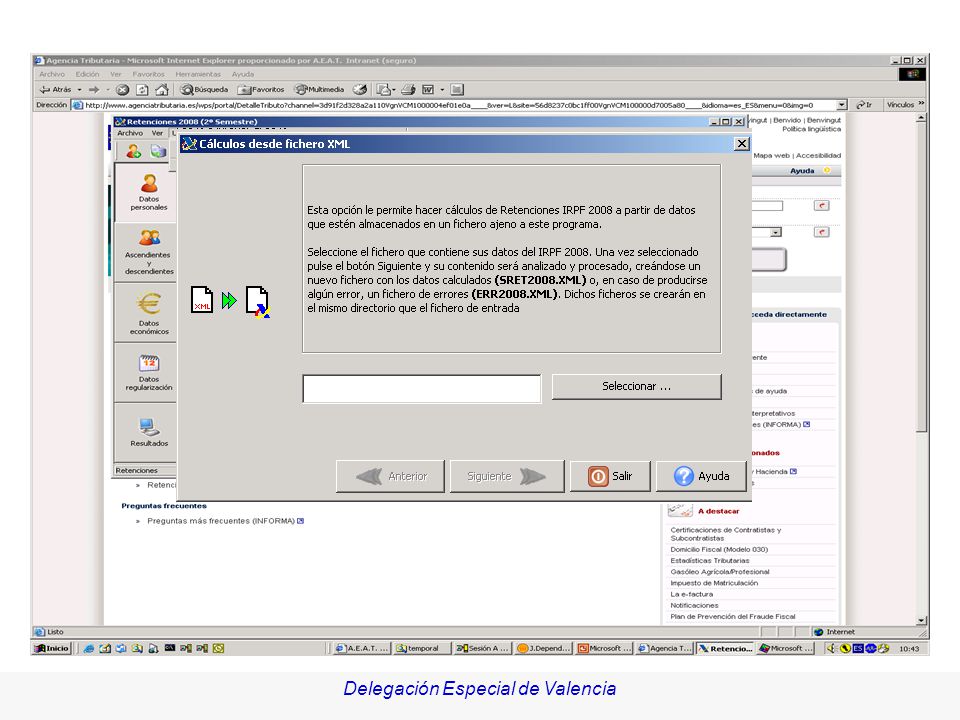Click the Anterior button
This screenshot has height=720, width=960.
pos(391,476)
